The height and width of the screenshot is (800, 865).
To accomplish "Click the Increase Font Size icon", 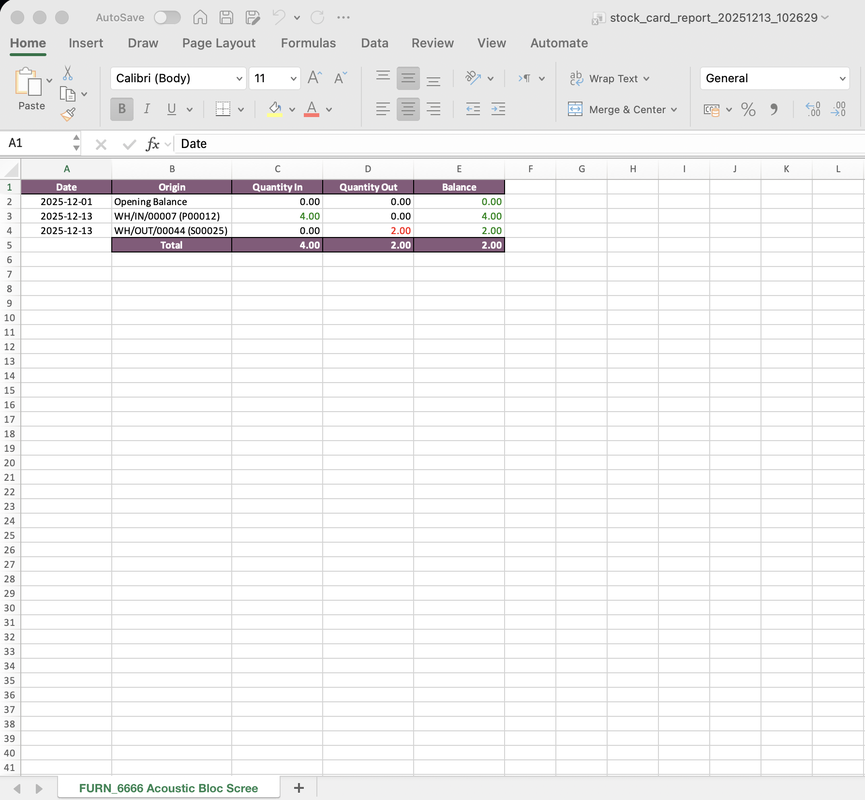I will pyautogui.click(x=314, y=78).
